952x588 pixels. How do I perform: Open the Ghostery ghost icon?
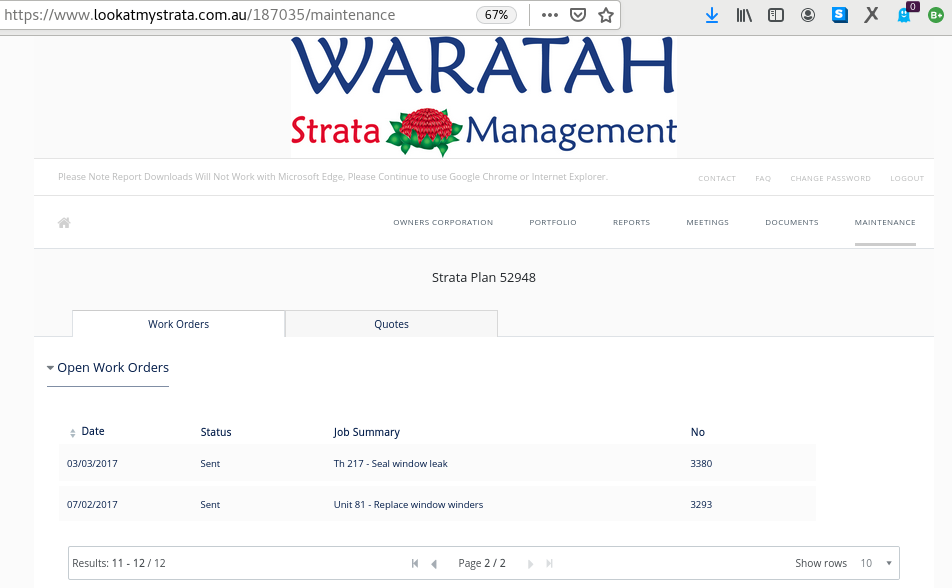[x=904, y=15]
